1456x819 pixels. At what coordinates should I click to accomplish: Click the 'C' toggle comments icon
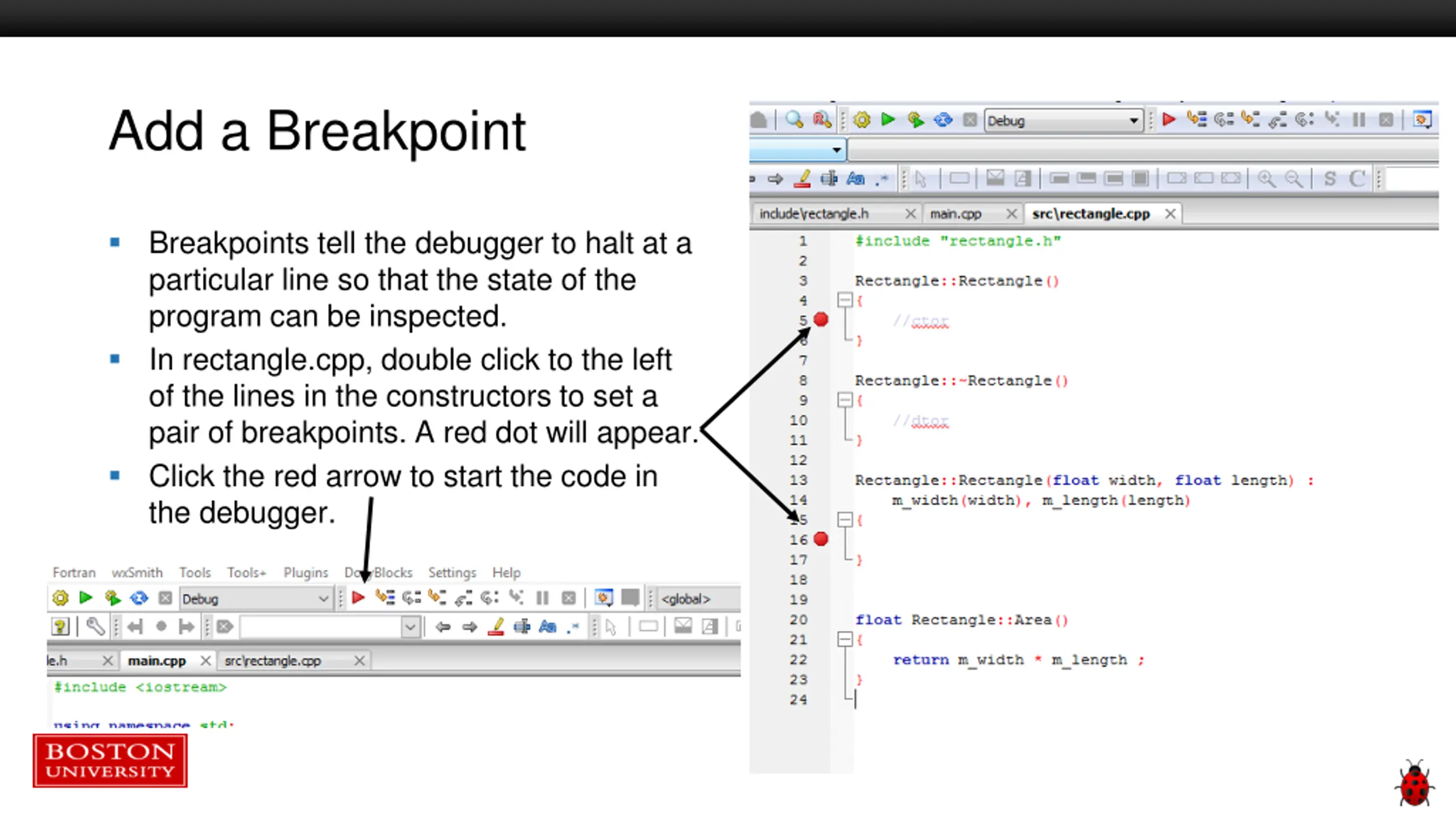[x=1358, y=179]
